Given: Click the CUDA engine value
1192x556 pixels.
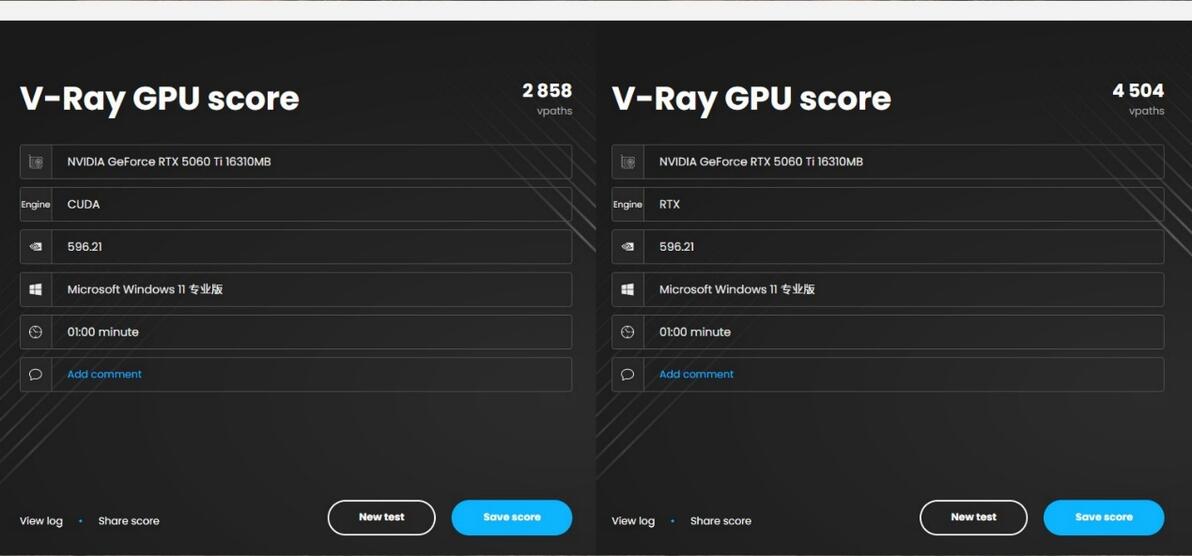Looking at the screenshot, I should [x=84, y=205].
